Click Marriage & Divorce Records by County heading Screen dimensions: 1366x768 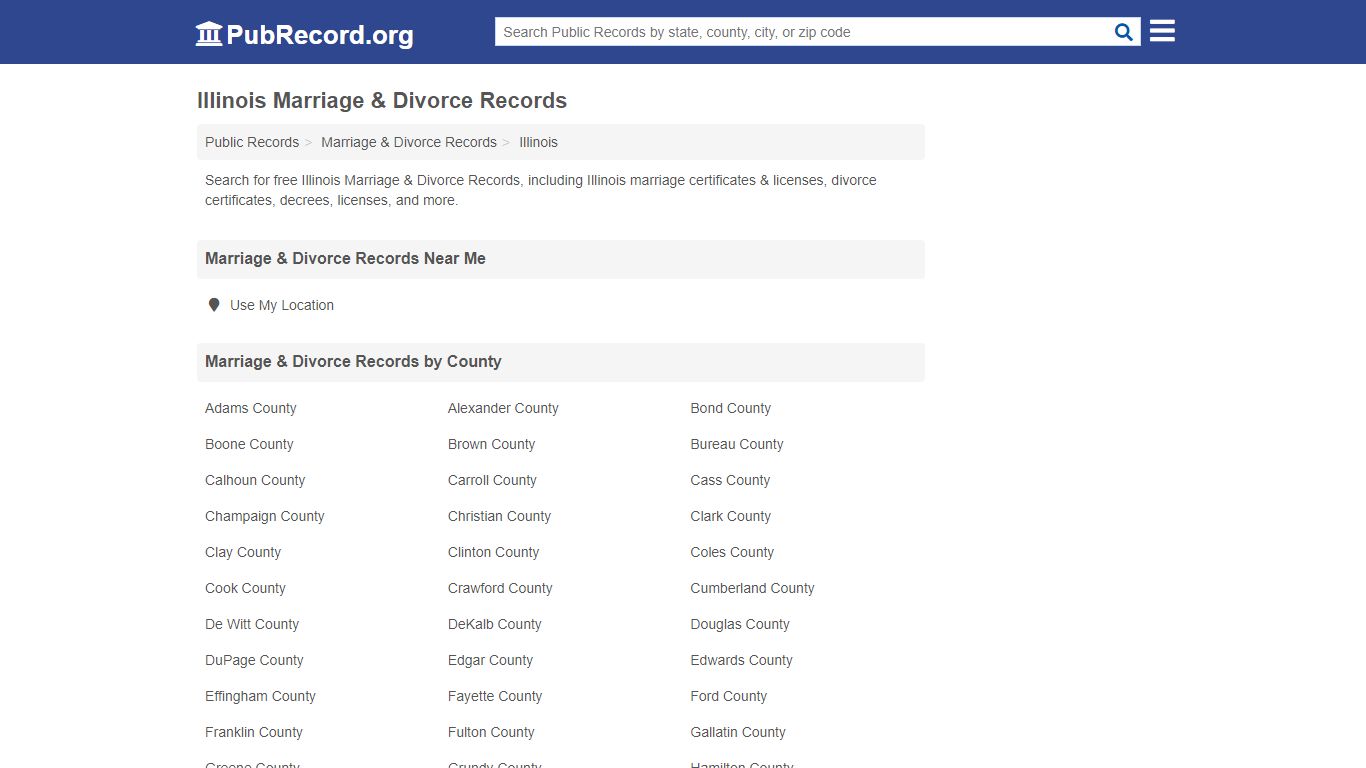[353, 361]
